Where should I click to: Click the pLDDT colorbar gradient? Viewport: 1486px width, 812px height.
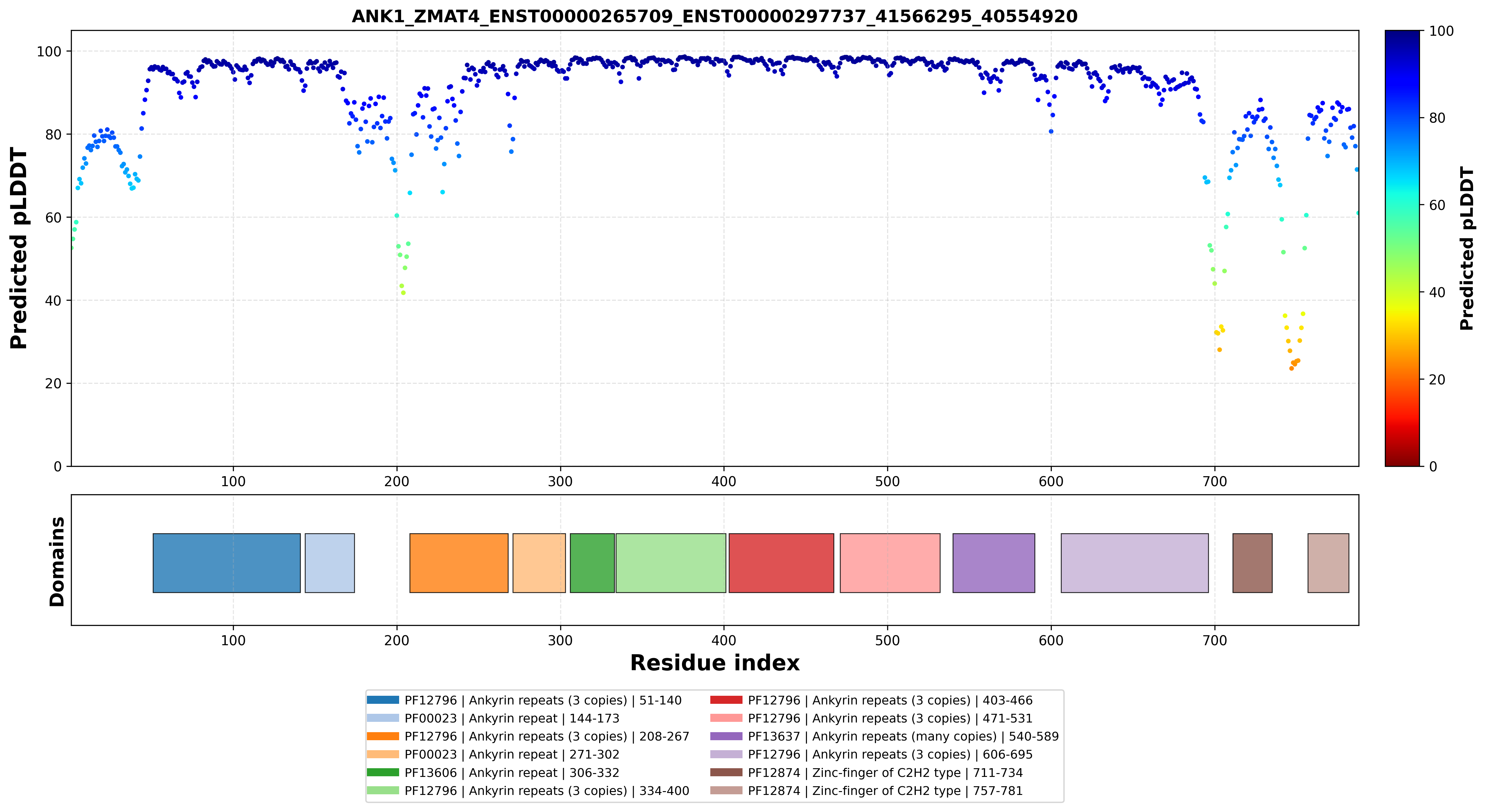pyautogui.click(x=1402, y=248)
